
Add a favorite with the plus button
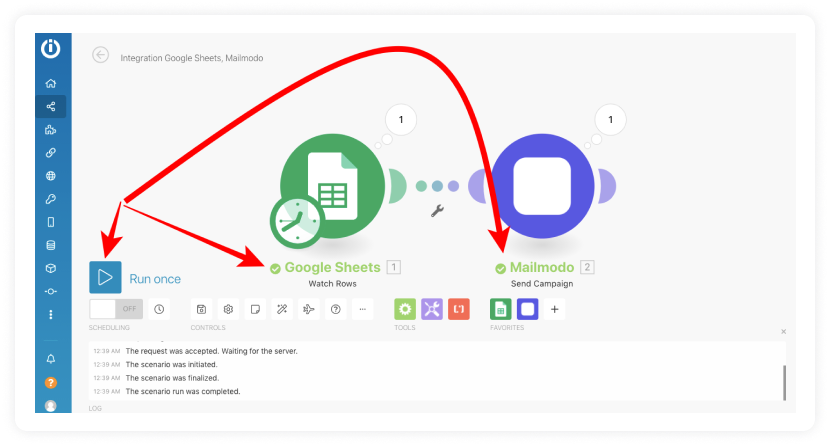point(555,310)
